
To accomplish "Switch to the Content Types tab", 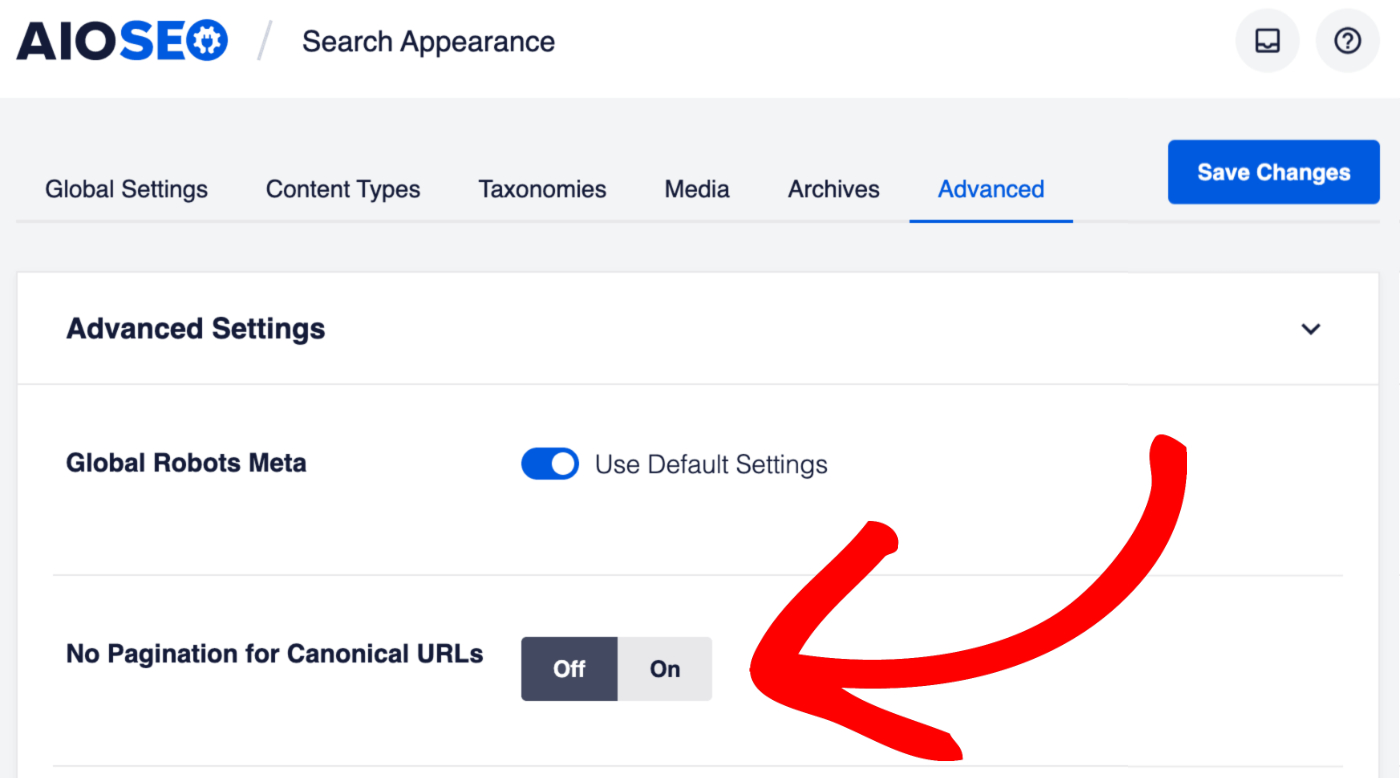I will click(x=343, y=189).
